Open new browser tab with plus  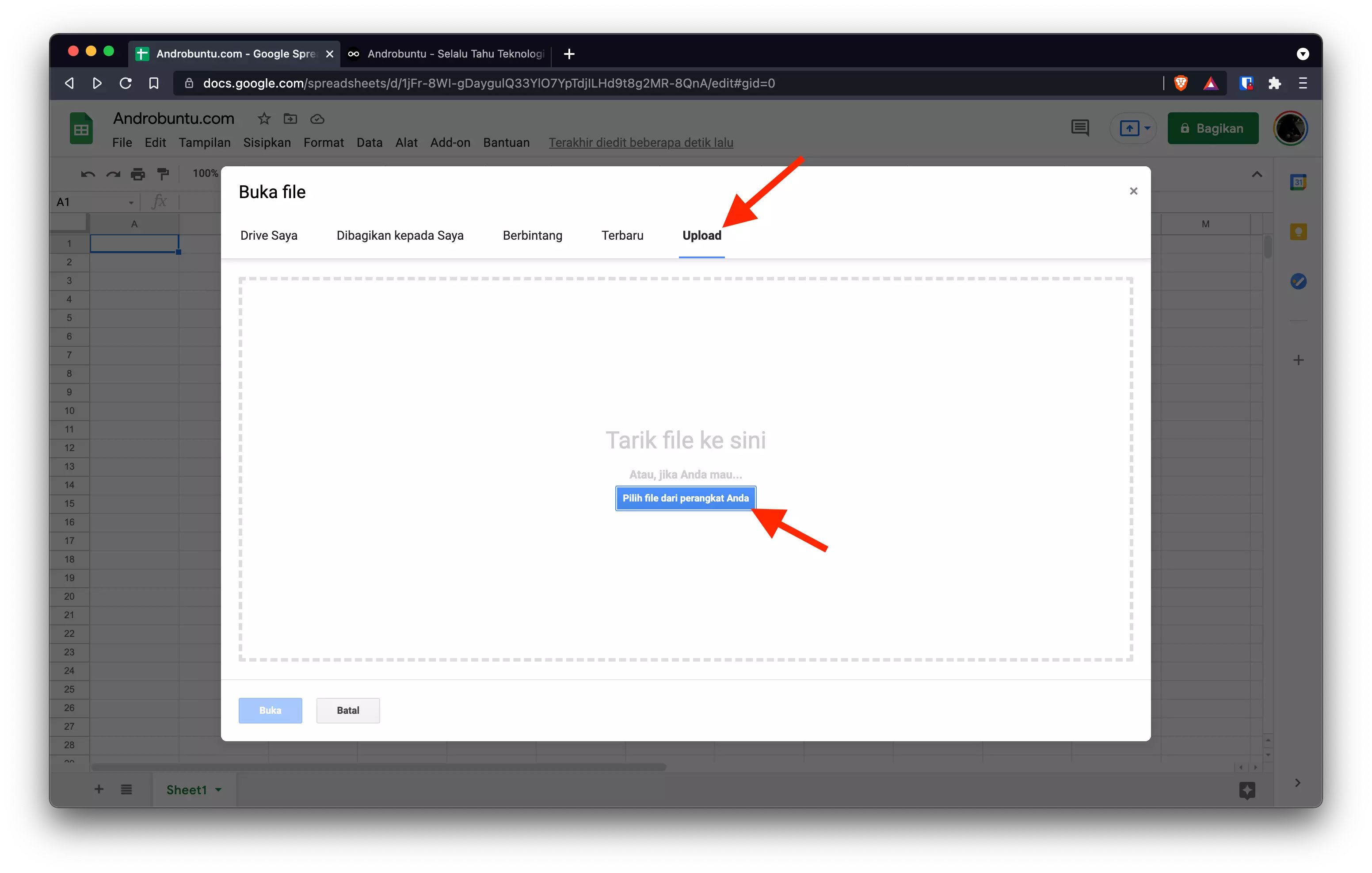point(568,54)
